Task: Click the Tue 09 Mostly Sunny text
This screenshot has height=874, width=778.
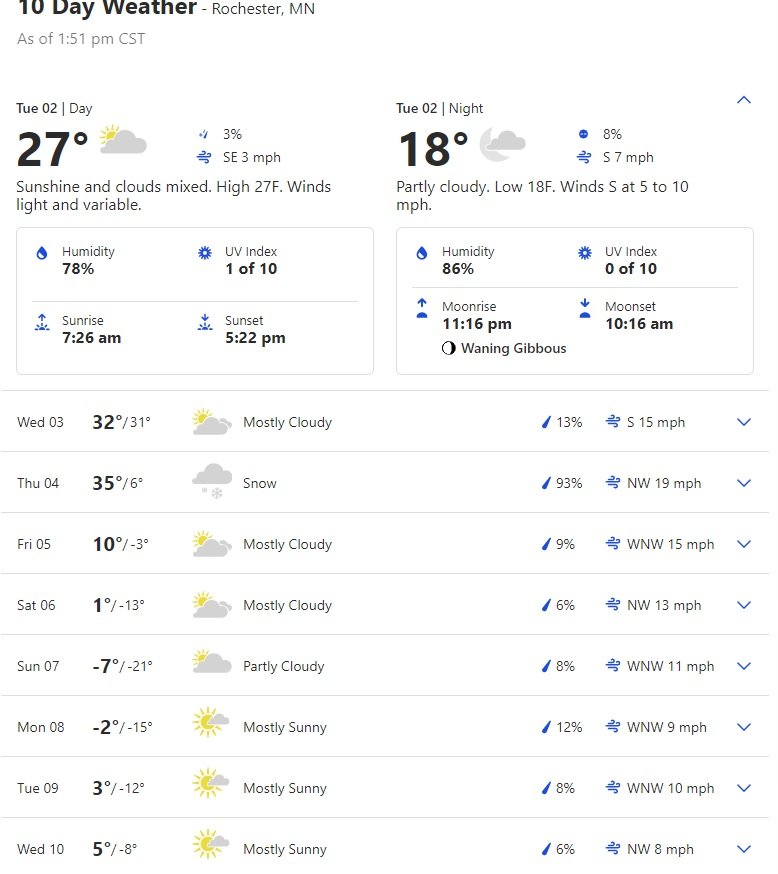Action: [285, 789]
